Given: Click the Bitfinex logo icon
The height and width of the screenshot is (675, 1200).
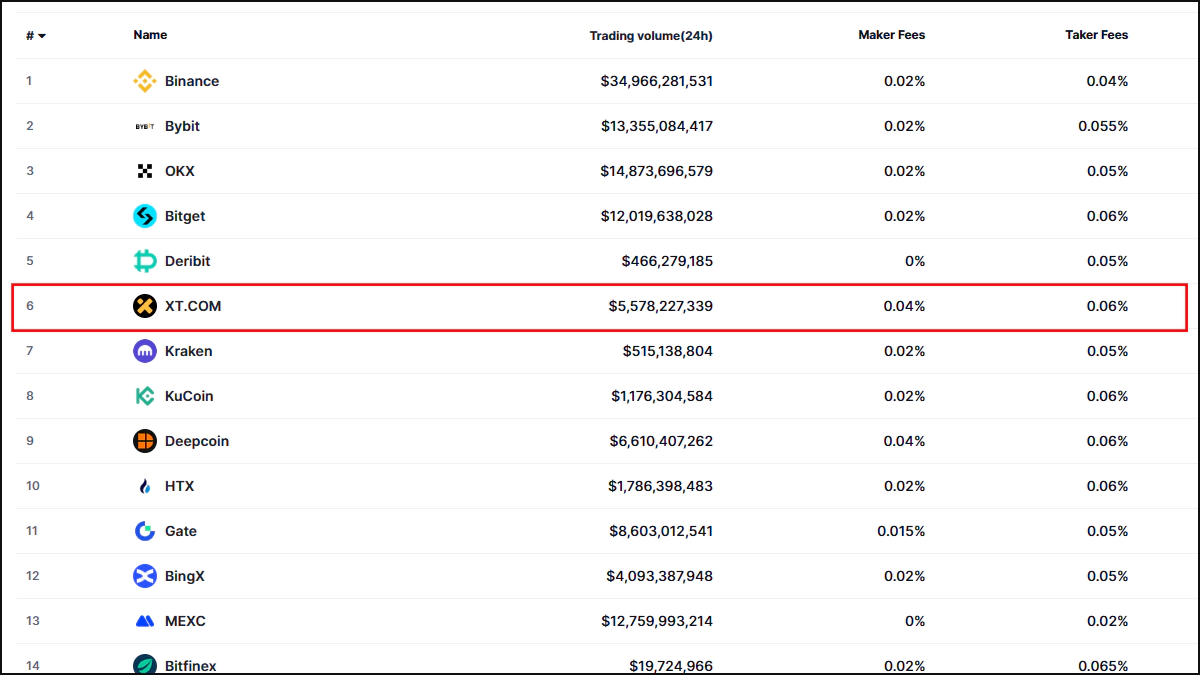Looking at the screenshot, I should click(145, 665).
